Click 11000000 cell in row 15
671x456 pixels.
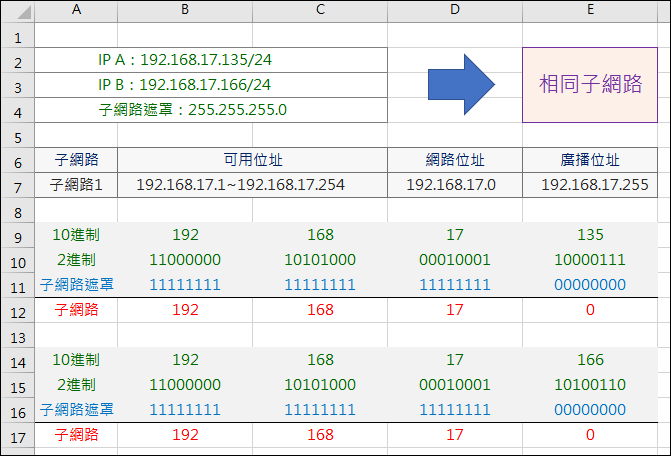pos(185,385)
